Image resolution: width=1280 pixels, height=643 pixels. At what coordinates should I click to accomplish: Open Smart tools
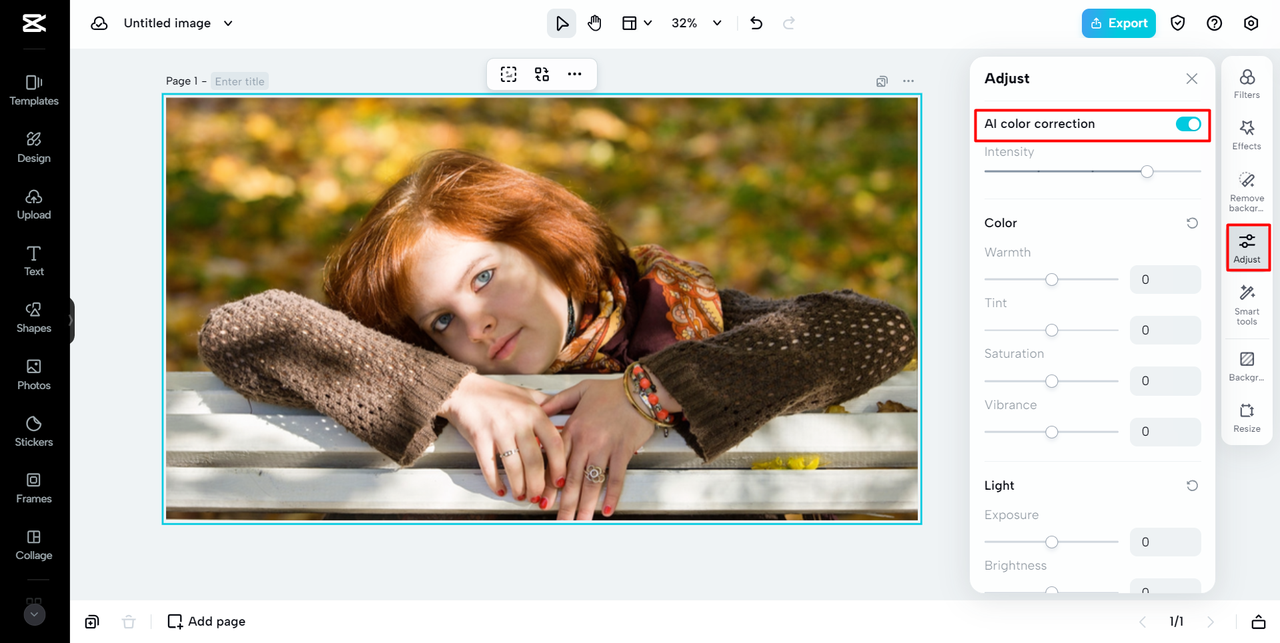coord(1247,304)
